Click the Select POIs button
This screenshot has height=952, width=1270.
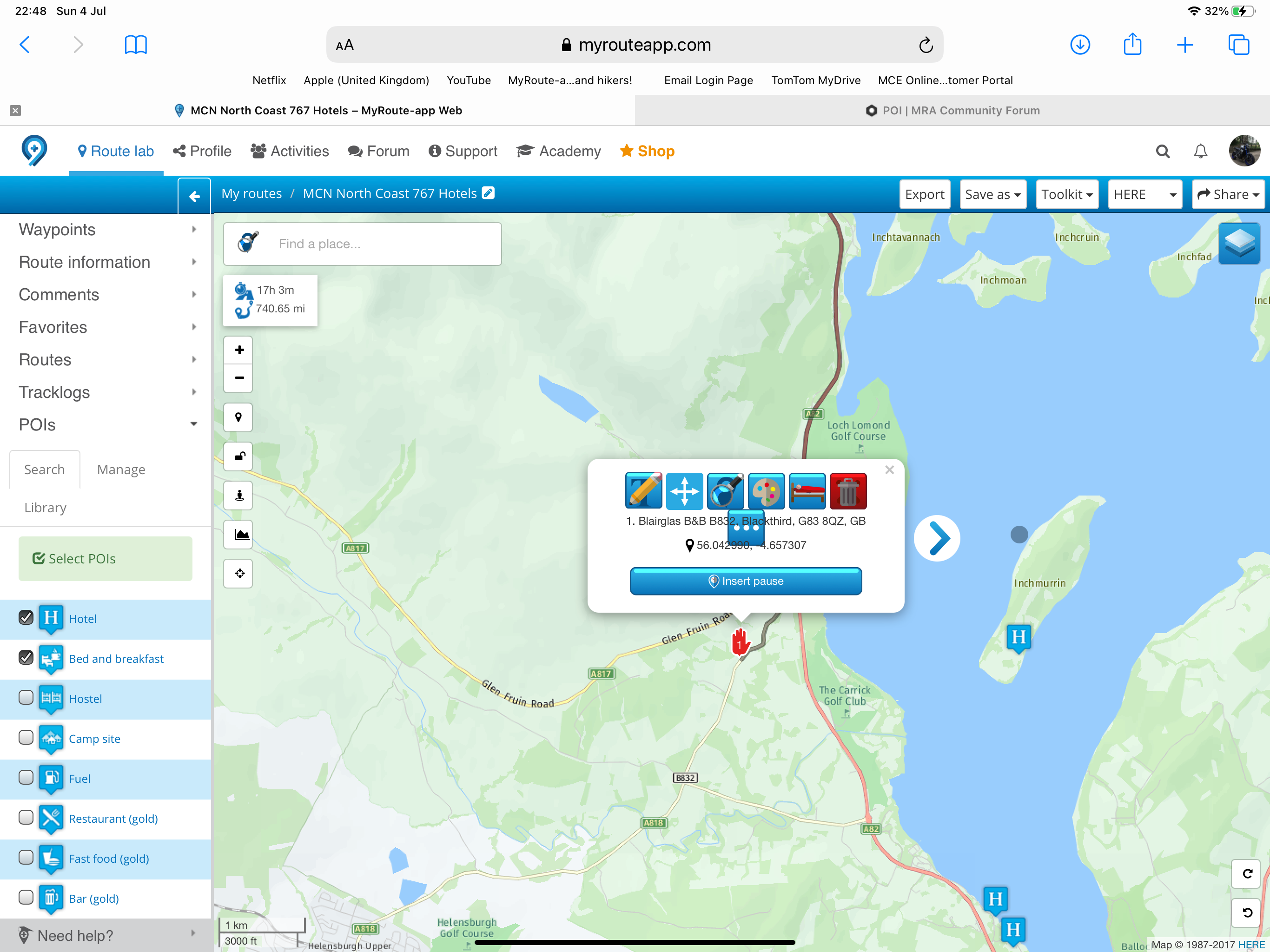(x=106, y=559)
